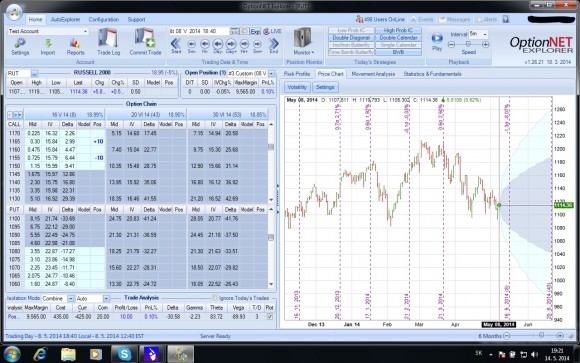Click the help question mark icon

[506, 19]
